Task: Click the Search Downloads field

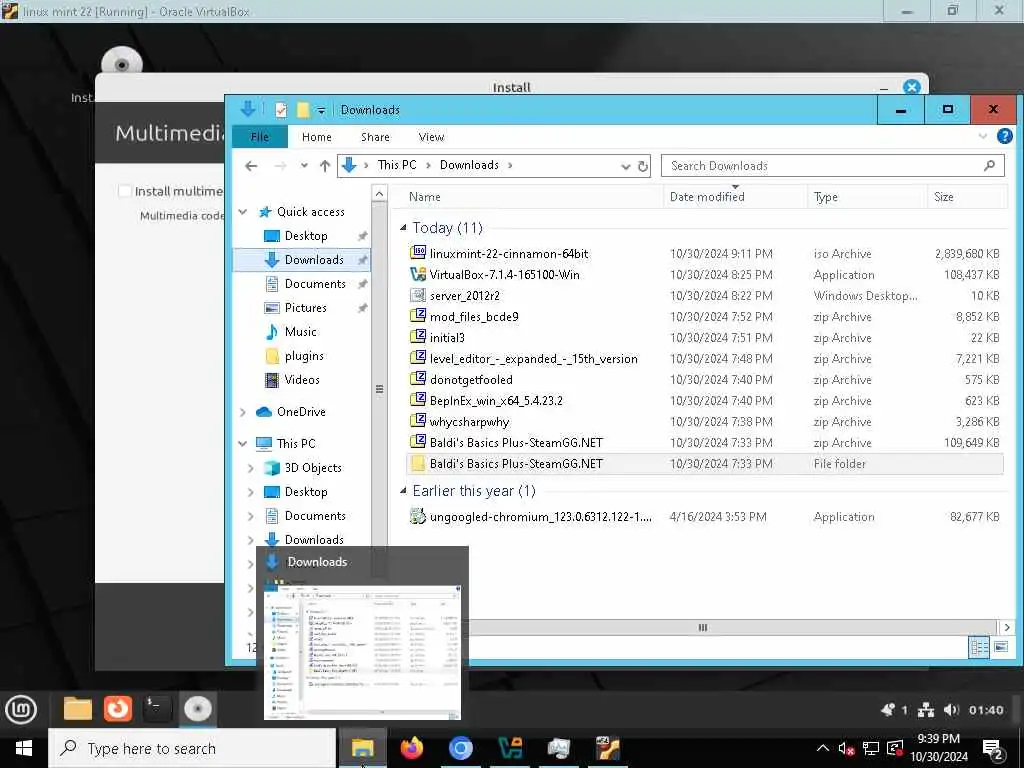Action: point(833,166)
